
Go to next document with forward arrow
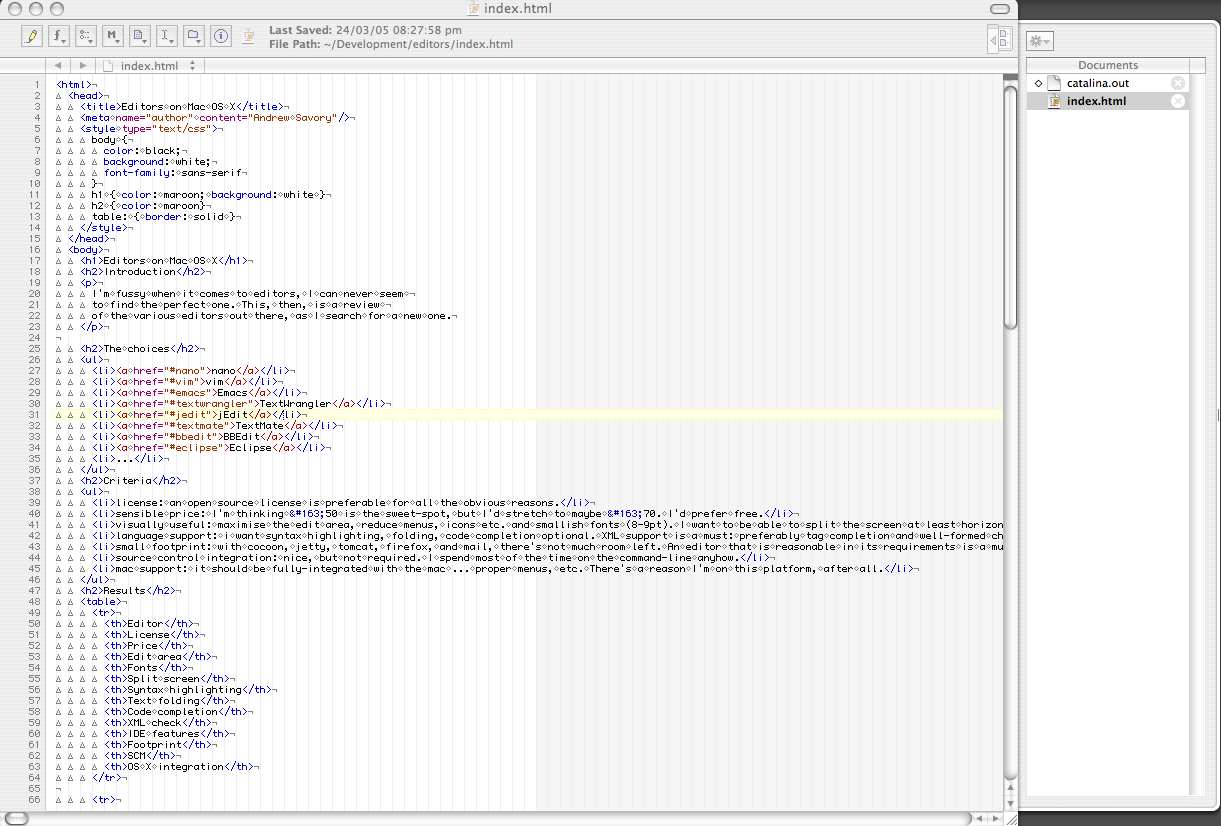(x=83, y=66)
